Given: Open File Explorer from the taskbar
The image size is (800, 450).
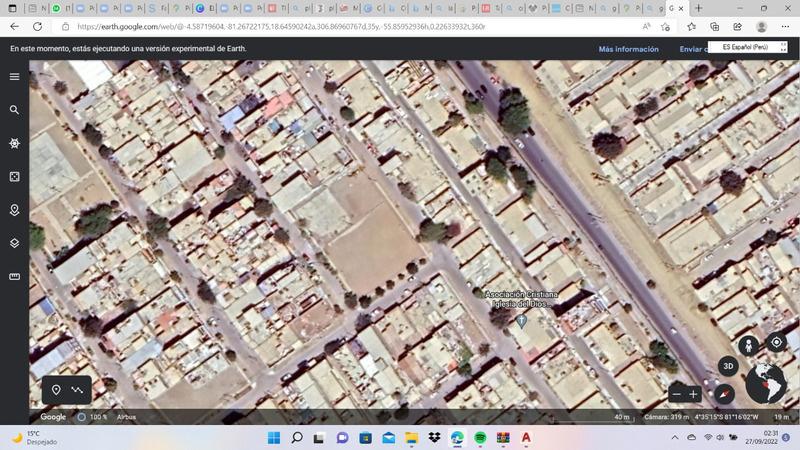Looking at the screenshot, I should [x=411, y=438].
